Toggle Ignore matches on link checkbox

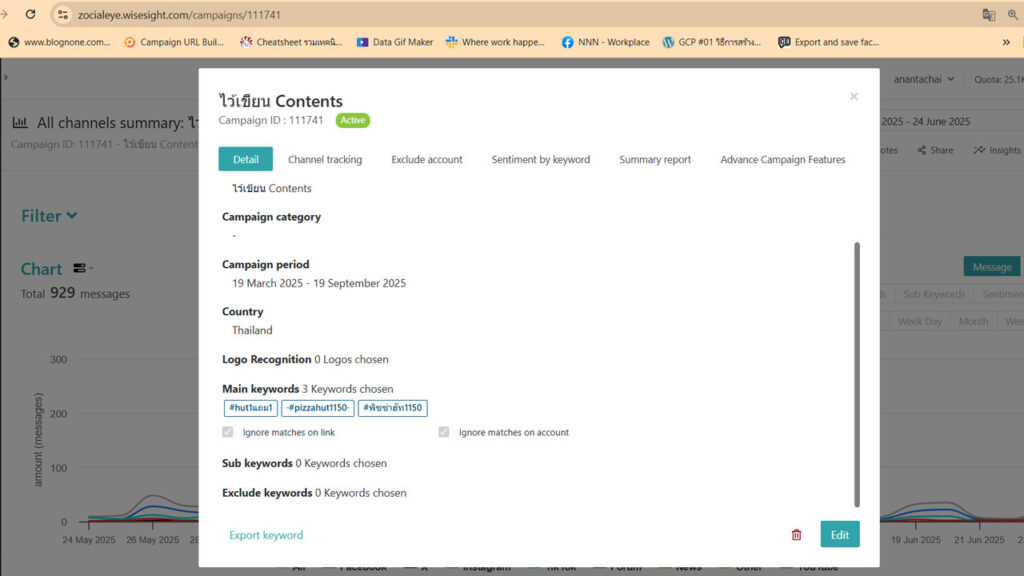(x=228, y=432)
